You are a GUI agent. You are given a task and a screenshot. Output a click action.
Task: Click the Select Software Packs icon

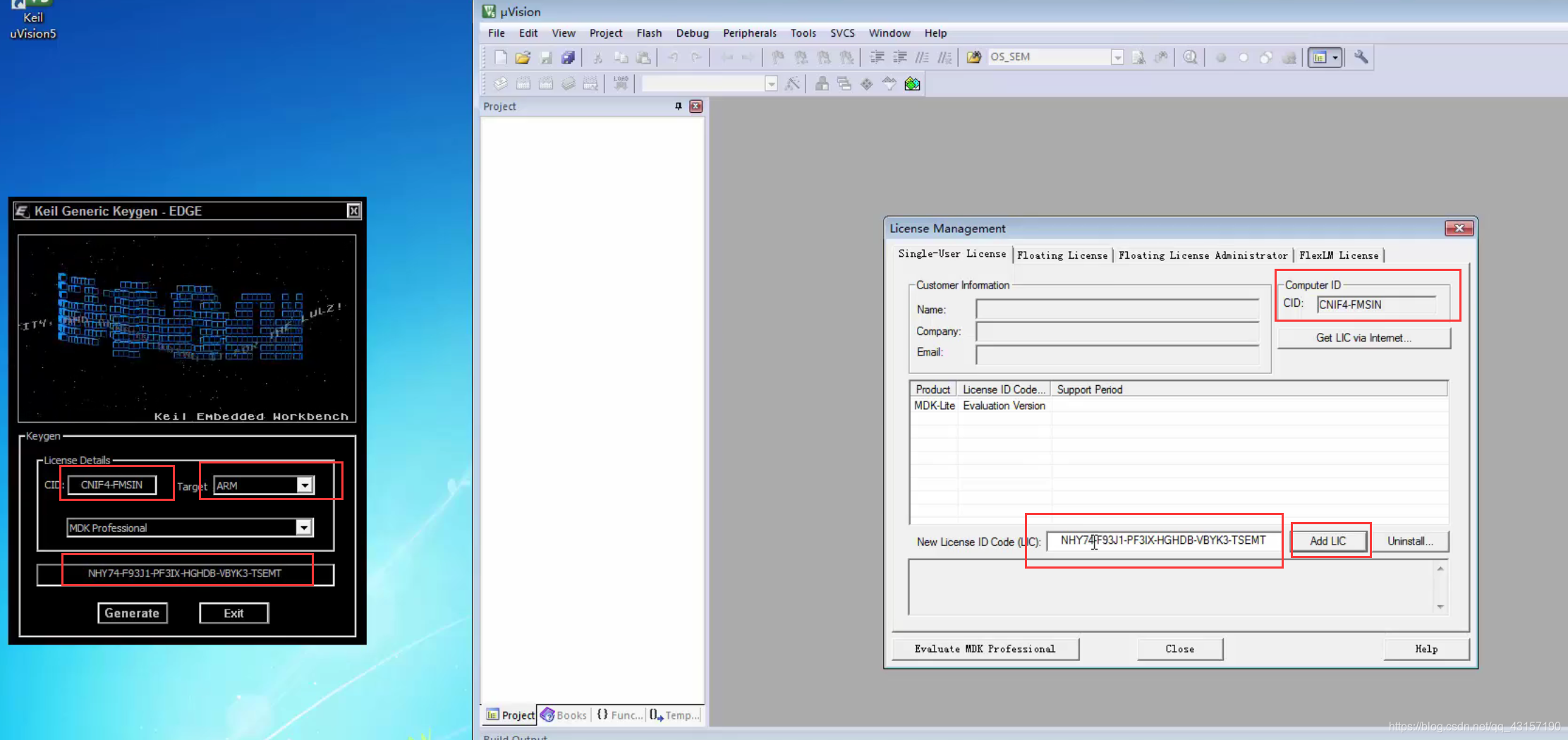889,84
